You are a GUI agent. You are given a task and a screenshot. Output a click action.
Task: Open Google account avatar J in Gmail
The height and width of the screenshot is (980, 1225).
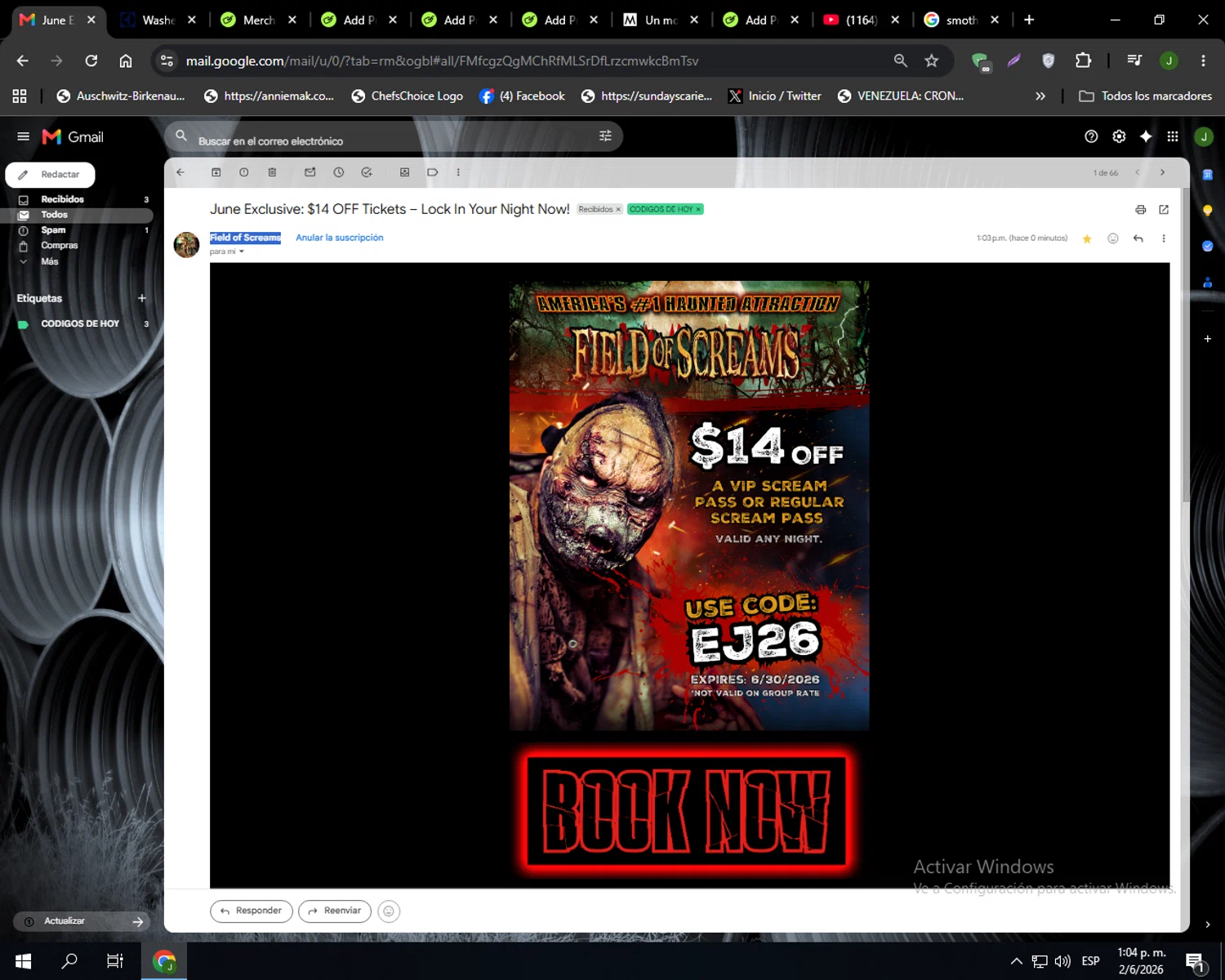click(x=1204, y=136)
